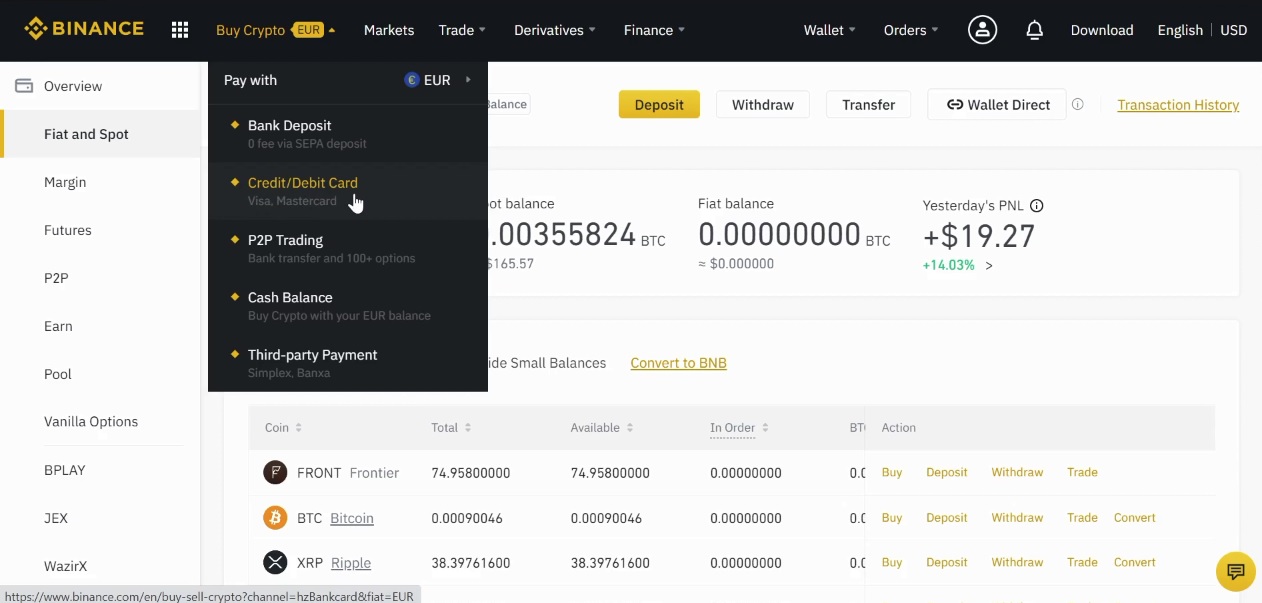This screenshot has width=1262, height=603.
Task: Expand the Pay with EUR currency selector
Action: [x=438, y=80]
